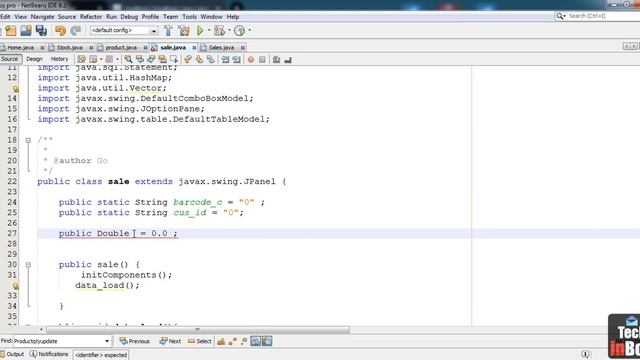Collapse sale() constructor fold at line 30

click(x=28, y=265)
